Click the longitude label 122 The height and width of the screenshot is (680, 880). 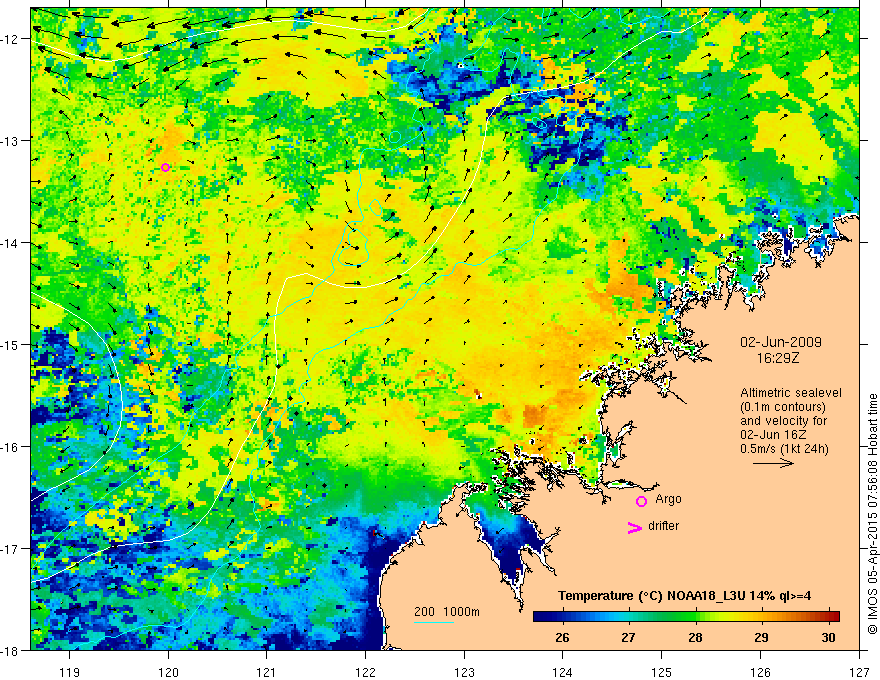(x=365, y=672)
